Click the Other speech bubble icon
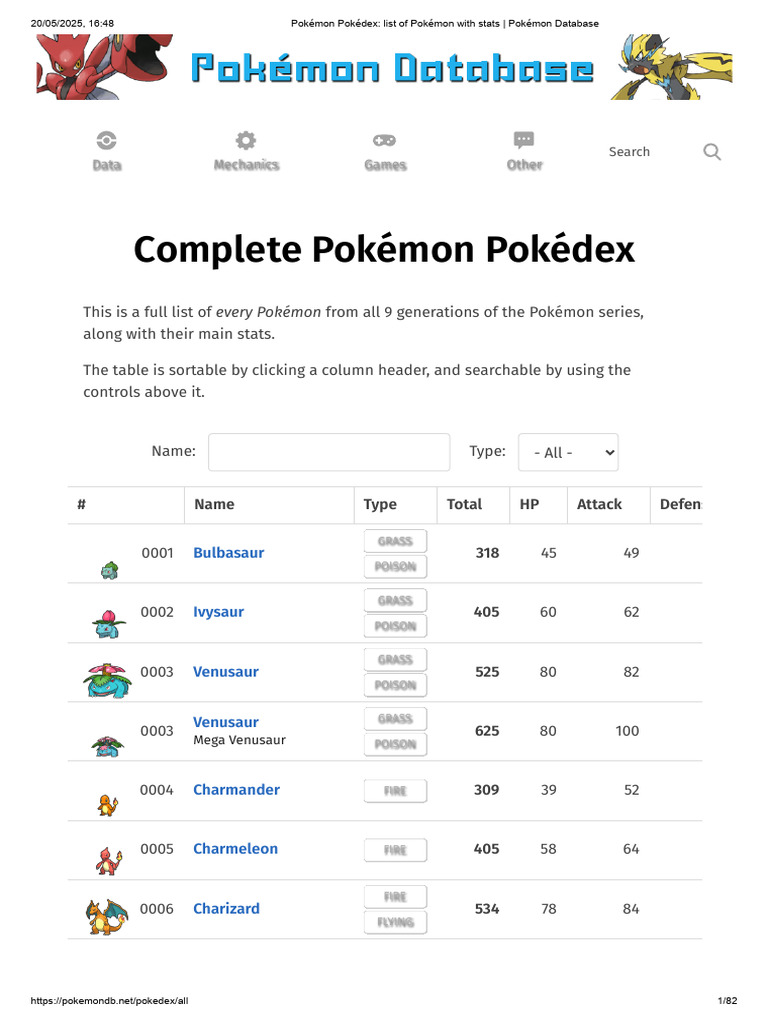 524,151
